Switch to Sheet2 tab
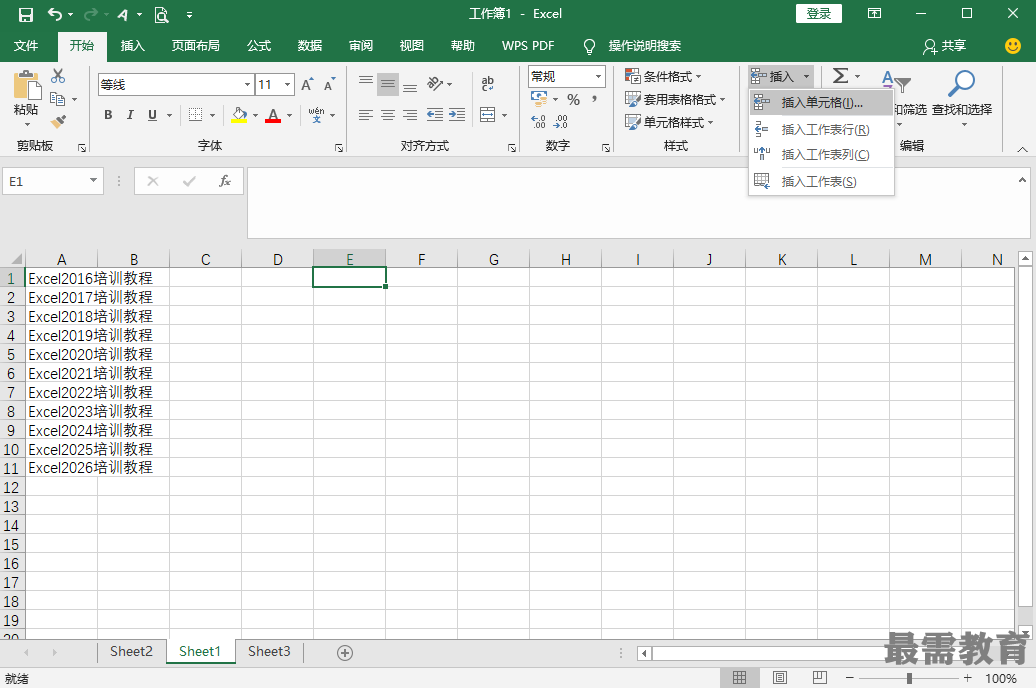Screen dimensions: 1036x688 (x=131, y=652)
